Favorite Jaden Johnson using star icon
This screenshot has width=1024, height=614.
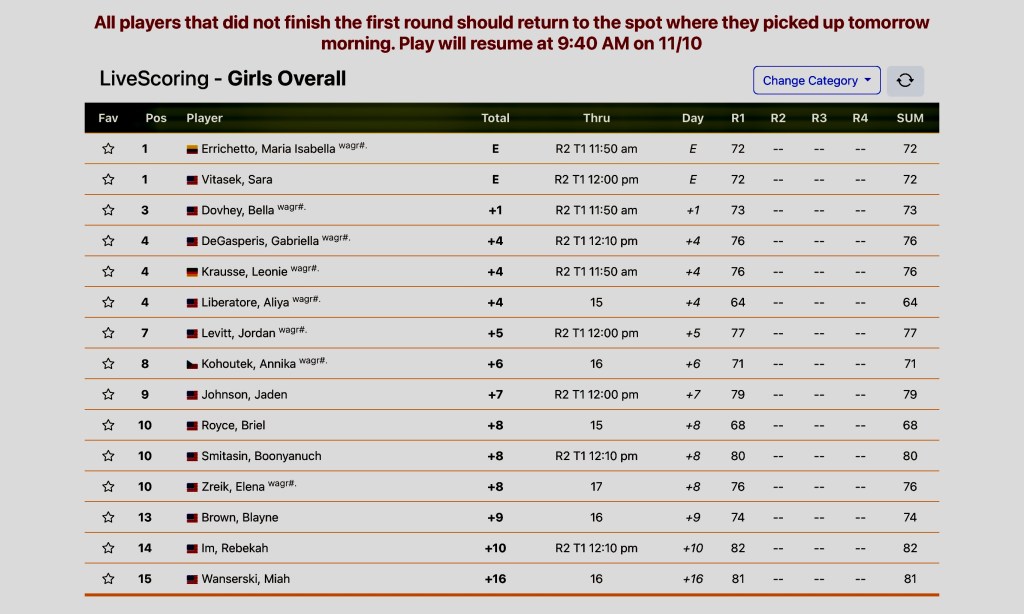pyautogui.click(x=108, y=395)
